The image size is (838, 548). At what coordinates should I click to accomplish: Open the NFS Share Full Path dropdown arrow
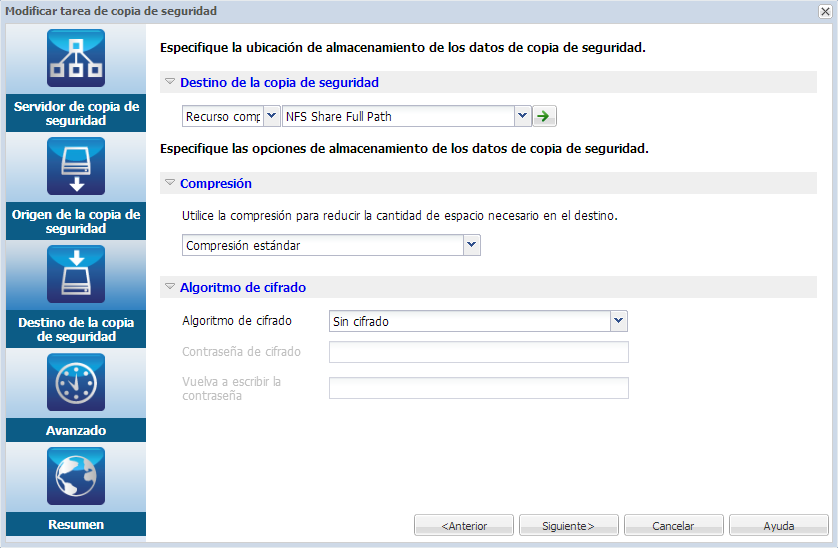click(x=521, y=116)
